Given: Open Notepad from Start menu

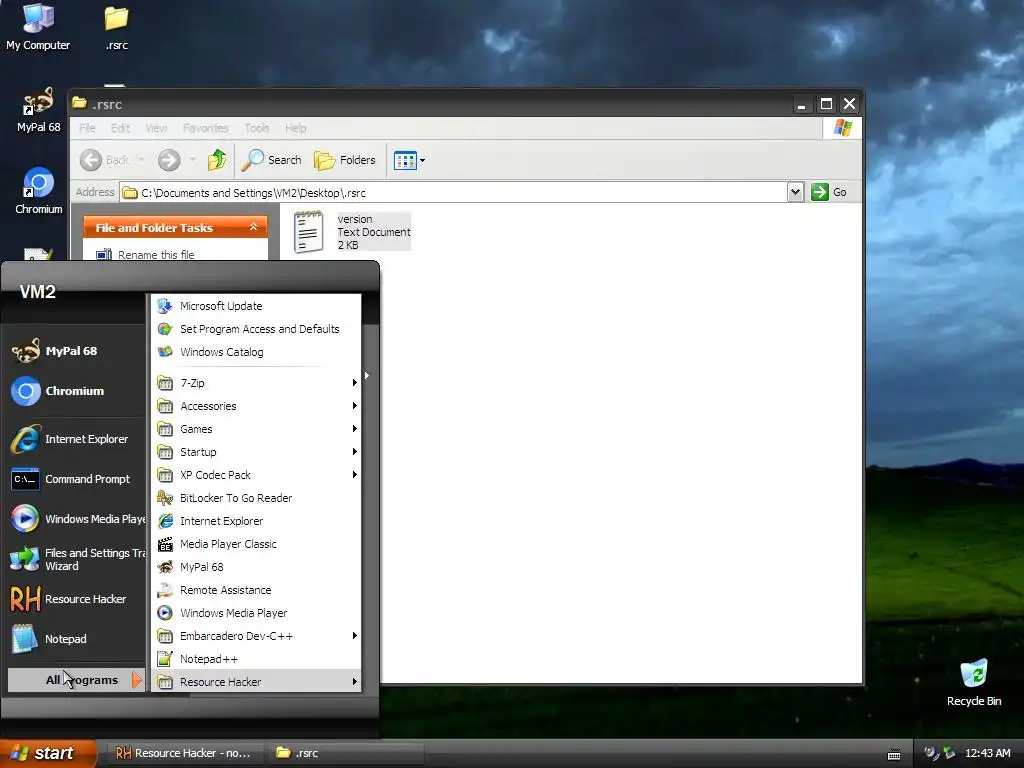Looking at the screenshot, I should click(x=76, y=639).
